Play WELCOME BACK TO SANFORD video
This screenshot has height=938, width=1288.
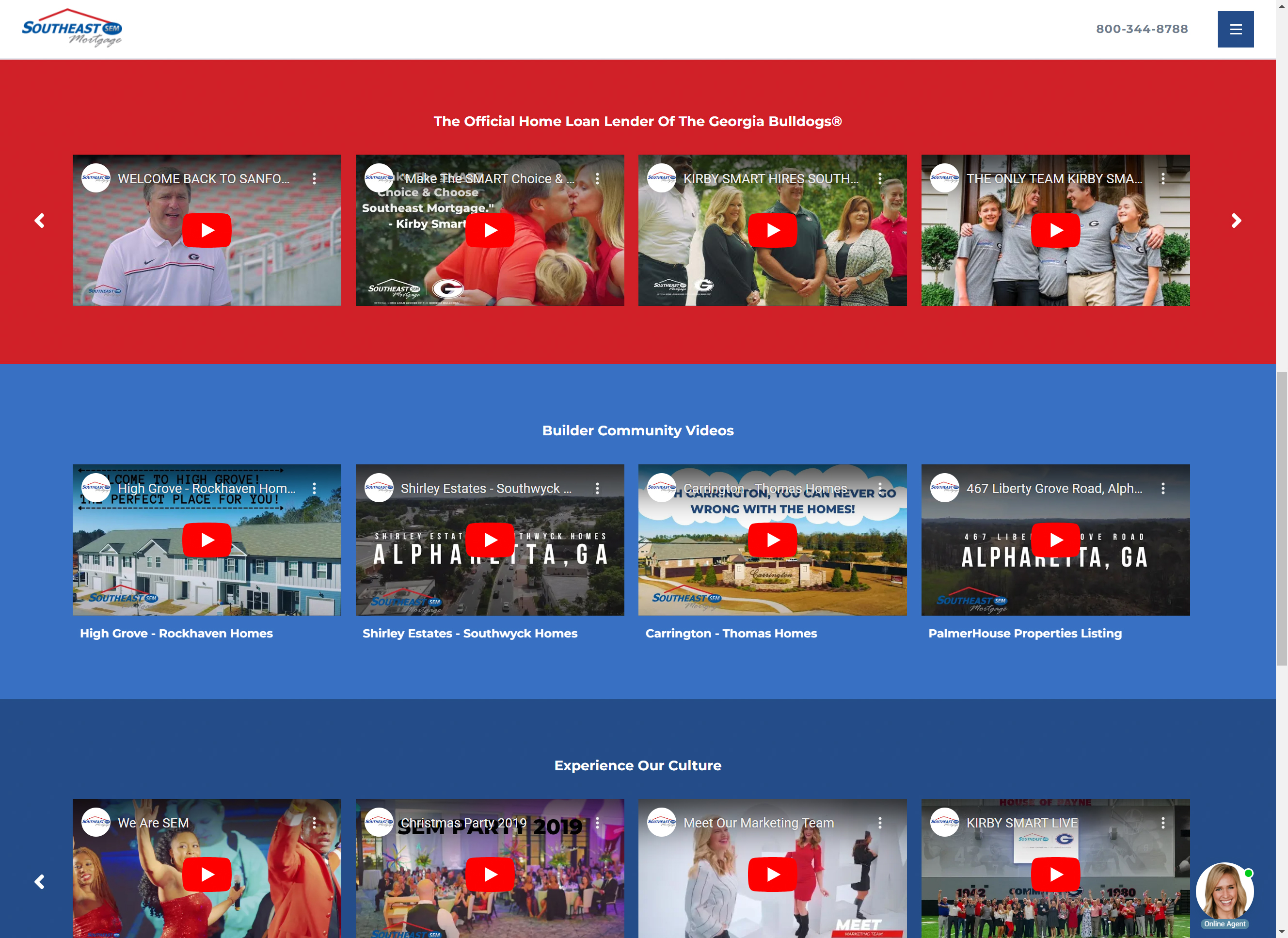point(207,230)
